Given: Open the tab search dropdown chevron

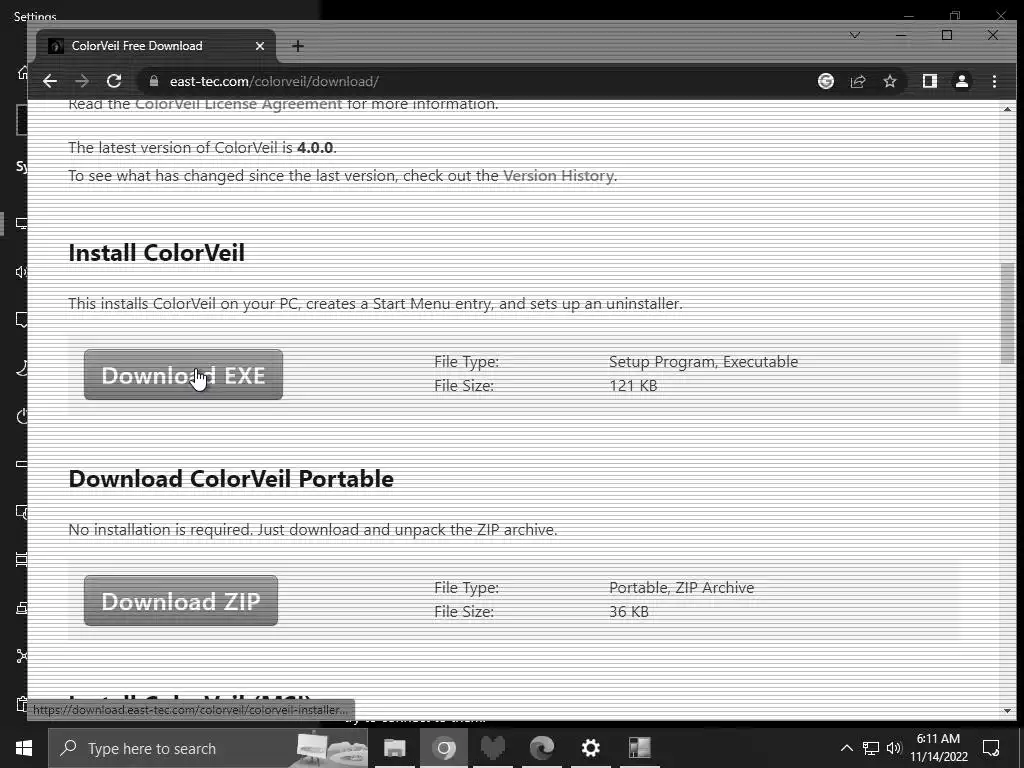Looking at the screenshot, I should click(x=854, y=35).
